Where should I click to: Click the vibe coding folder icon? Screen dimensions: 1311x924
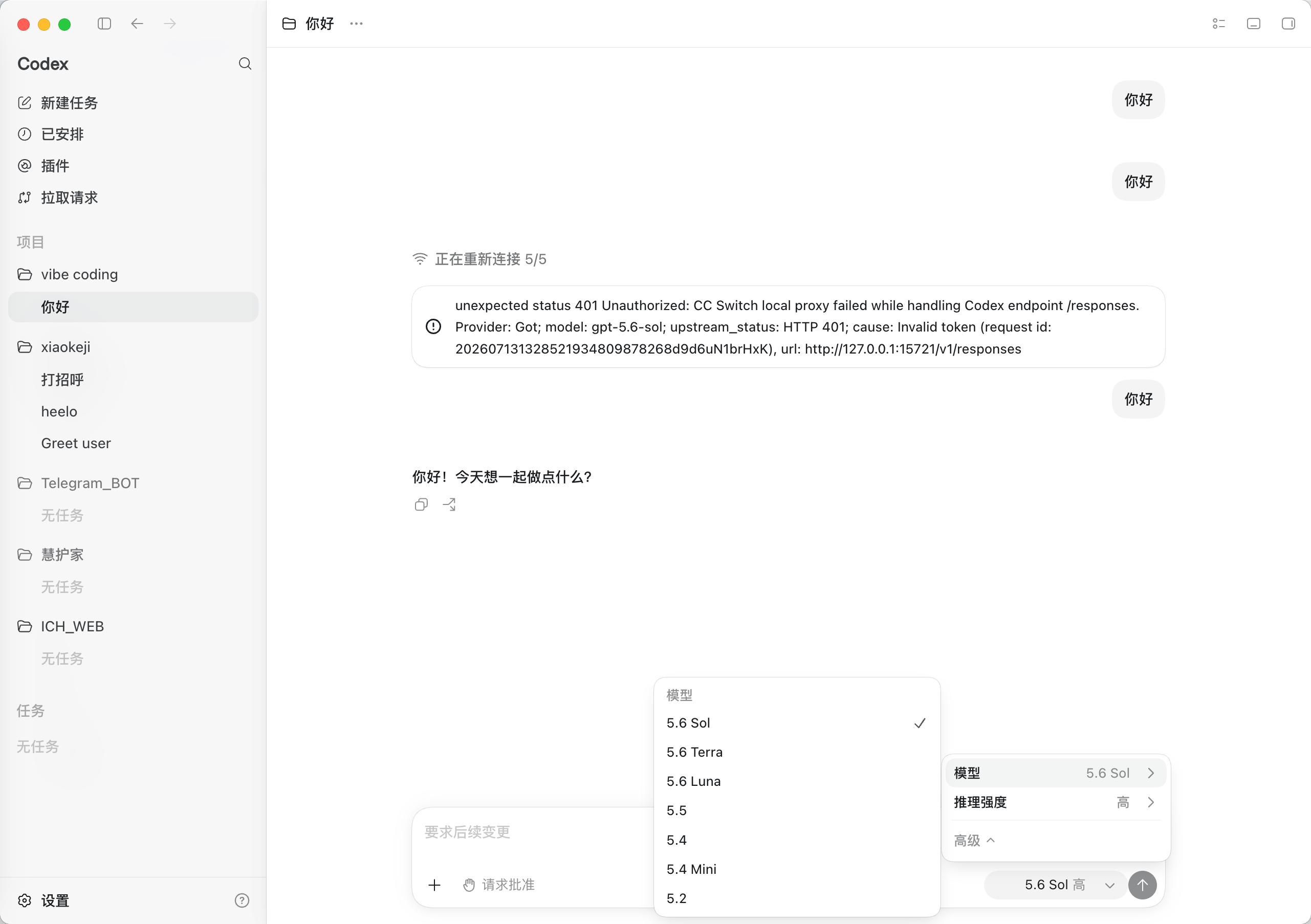[x=25, y=275]
